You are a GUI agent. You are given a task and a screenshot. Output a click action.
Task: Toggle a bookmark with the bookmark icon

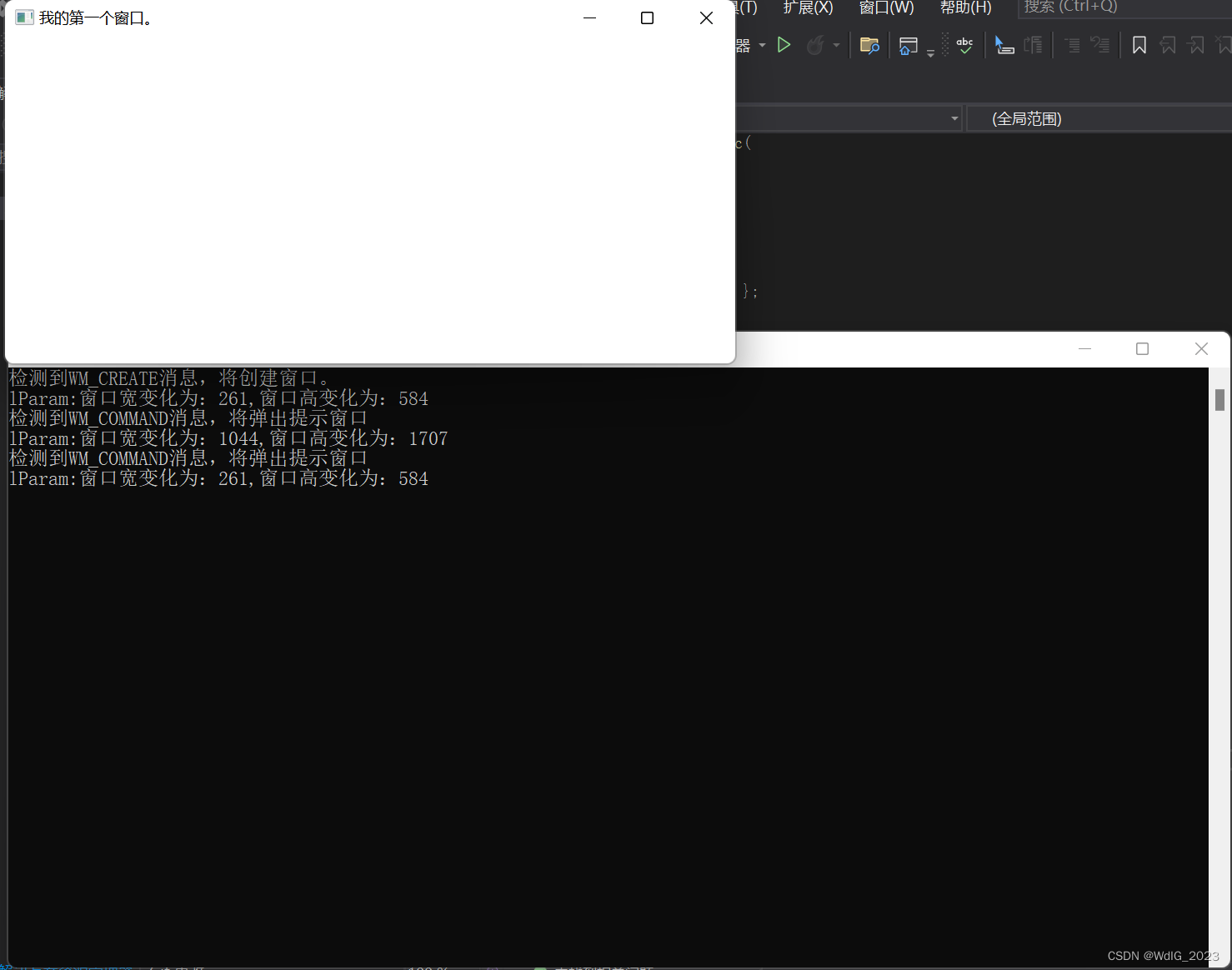[1139, 45]
